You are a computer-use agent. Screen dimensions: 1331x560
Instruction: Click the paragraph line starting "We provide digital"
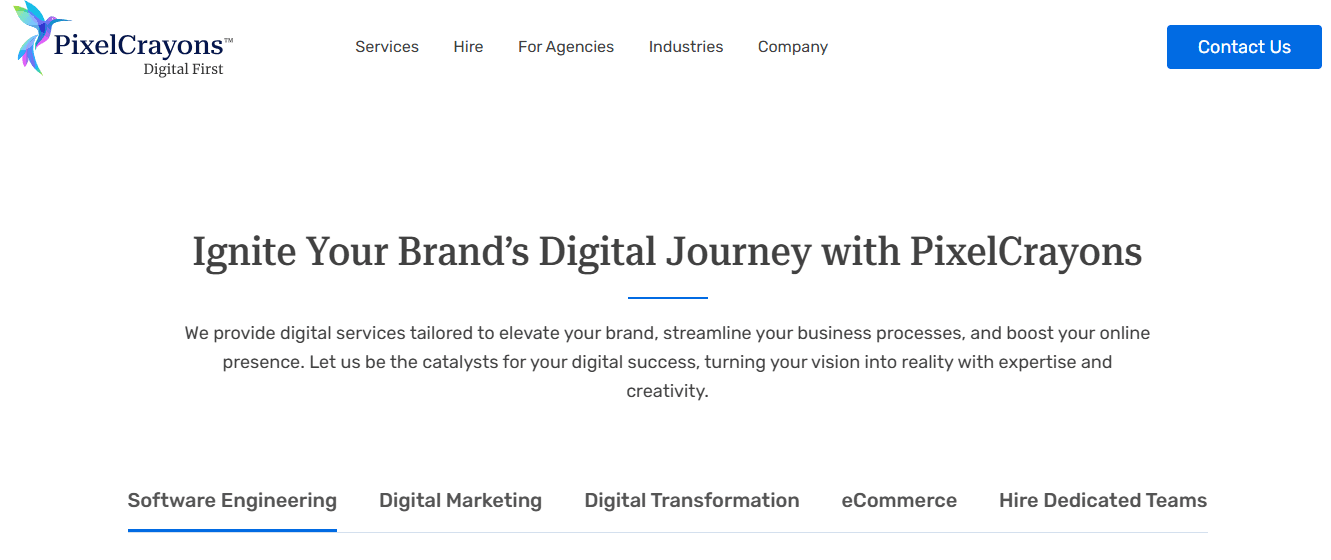667,333
